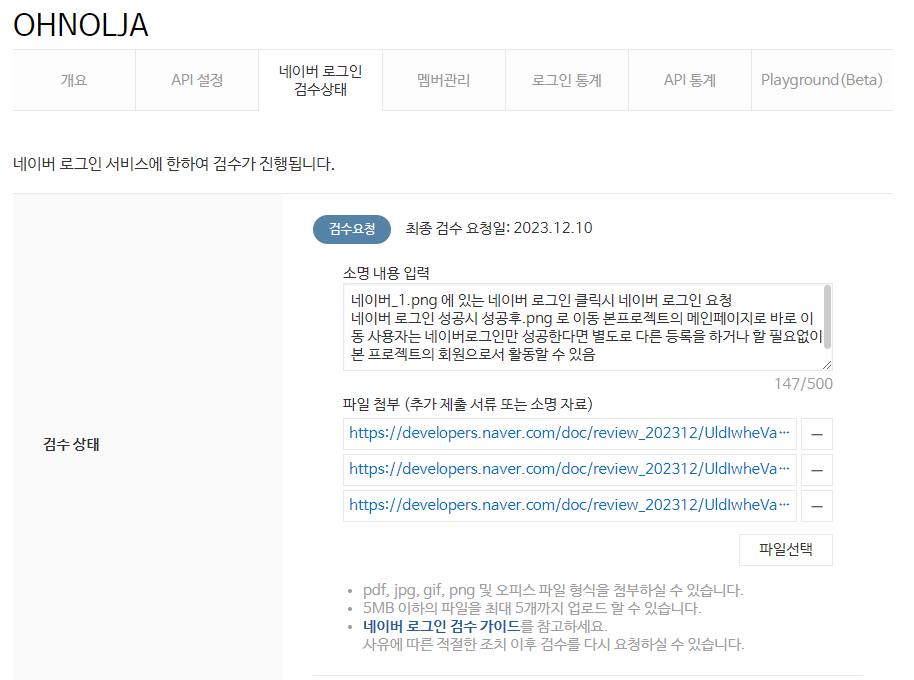Remove the second attached file with minus button

coord(817,470)
